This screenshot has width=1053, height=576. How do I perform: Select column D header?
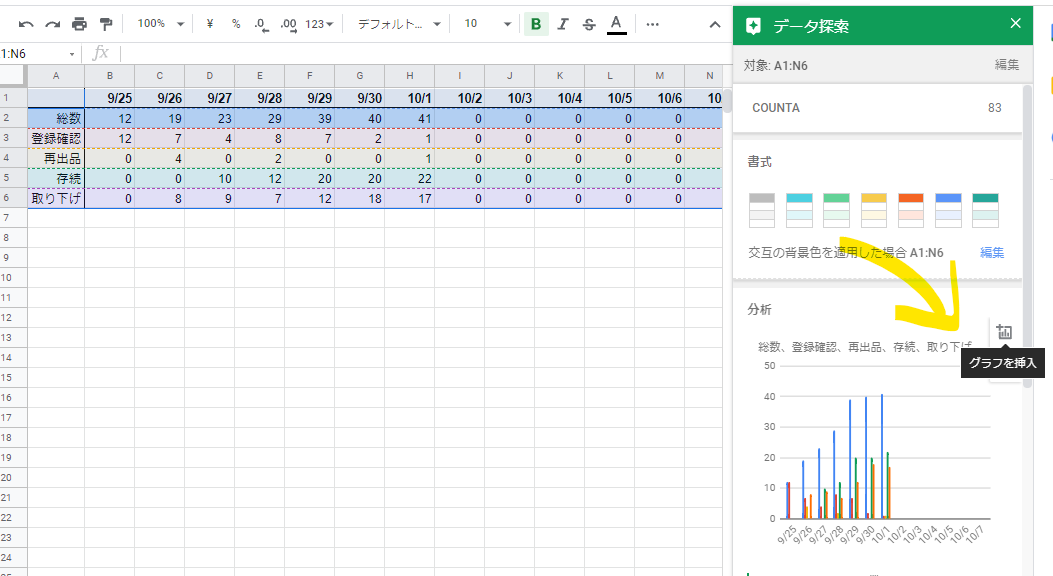click(210, 76)
